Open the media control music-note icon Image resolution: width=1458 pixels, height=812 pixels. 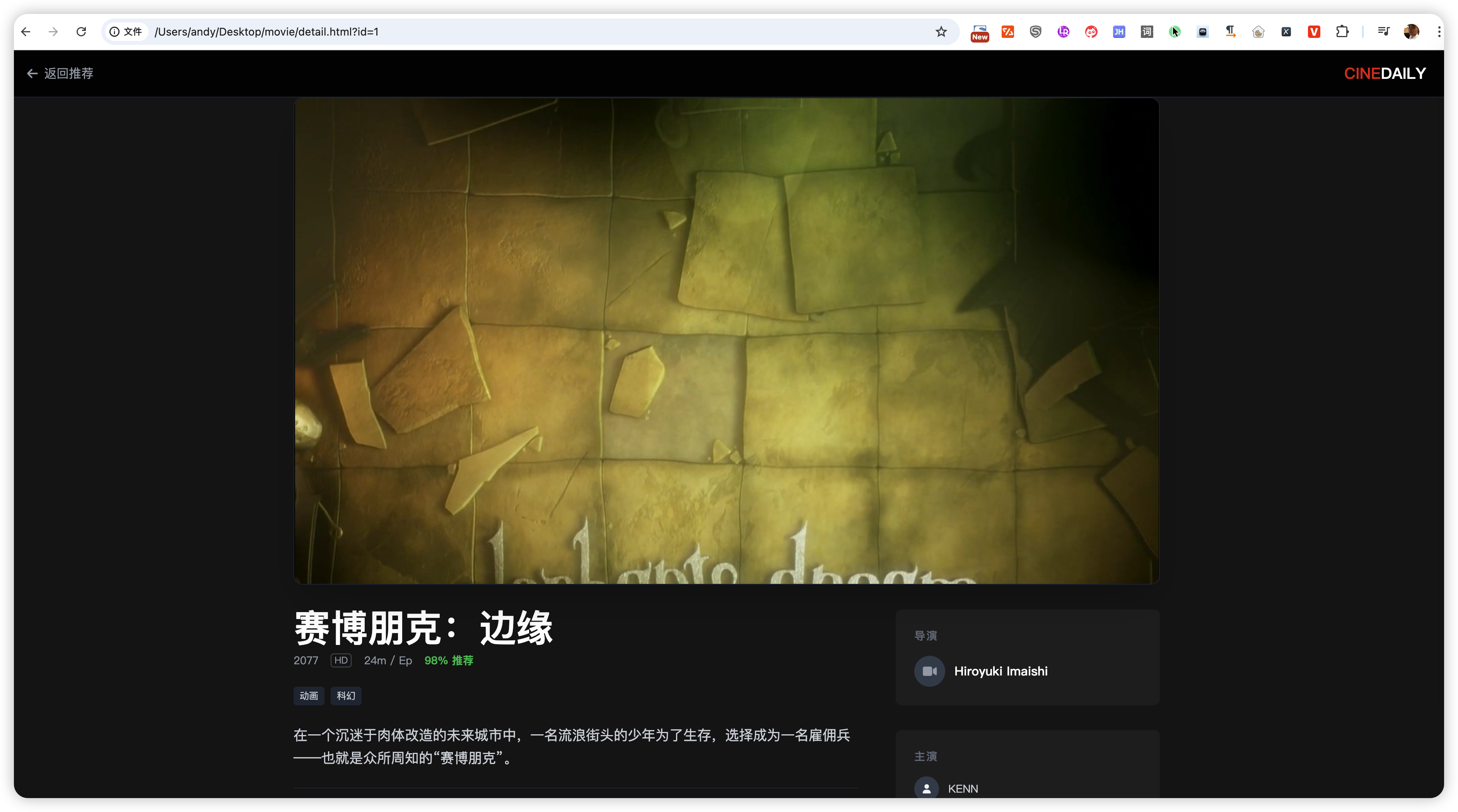pos(1383,32)
